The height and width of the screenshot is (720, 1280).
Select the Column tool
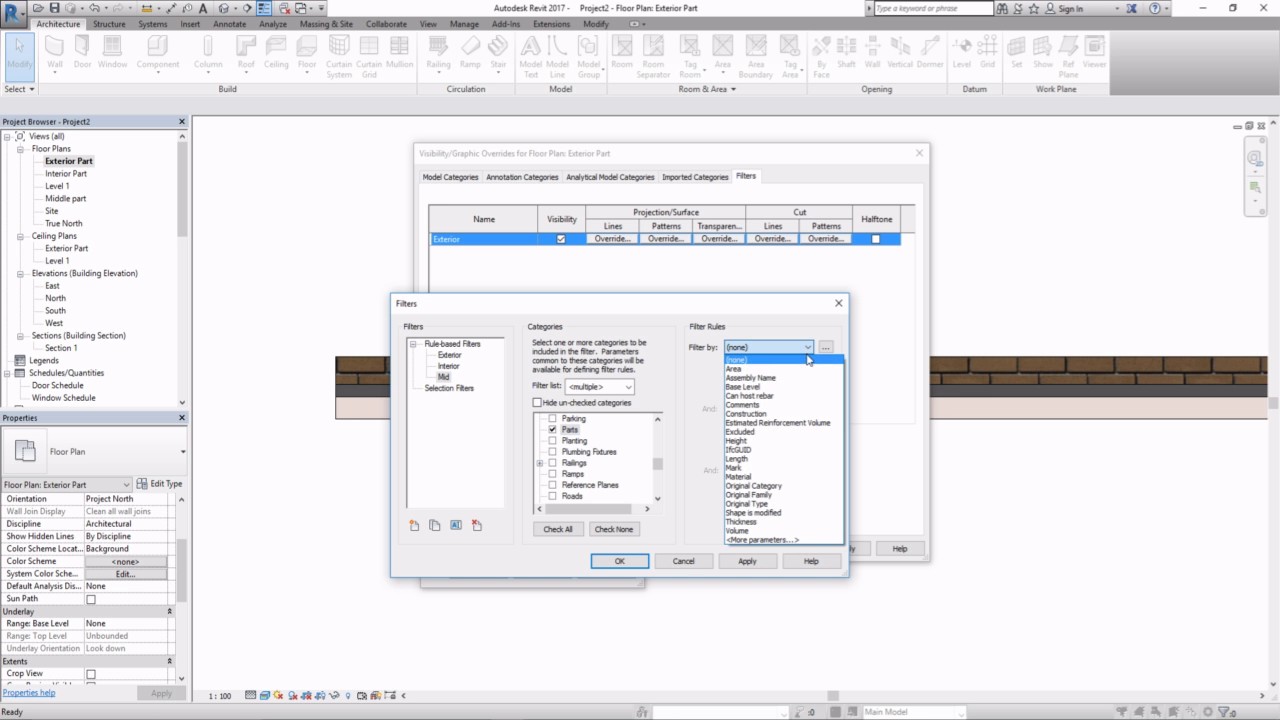208,52
